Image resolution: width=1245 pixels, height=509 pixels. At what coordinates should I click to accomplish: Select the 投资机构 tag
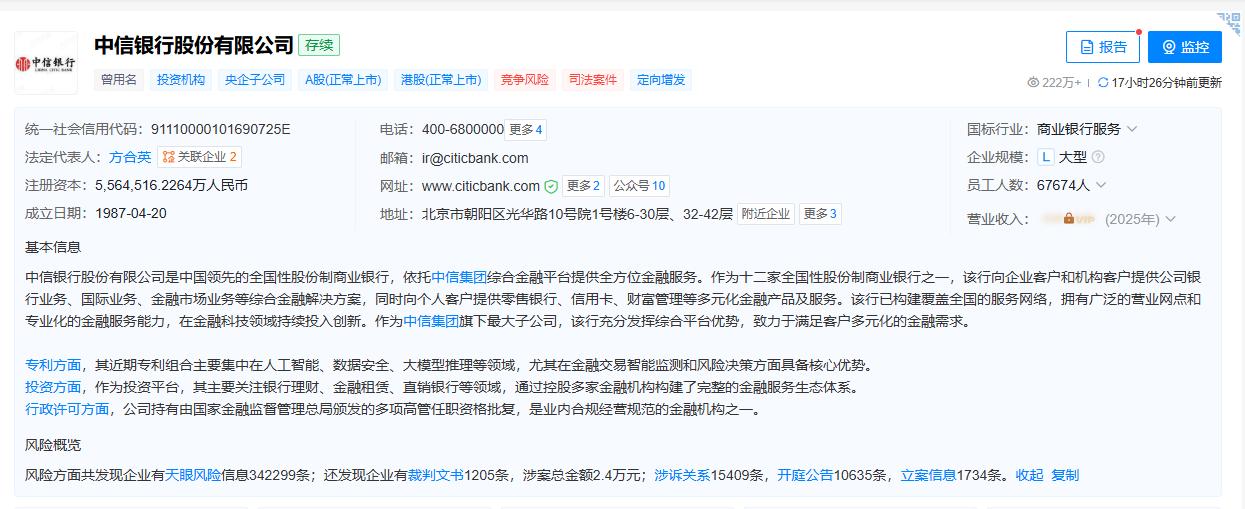click(181, 80)
